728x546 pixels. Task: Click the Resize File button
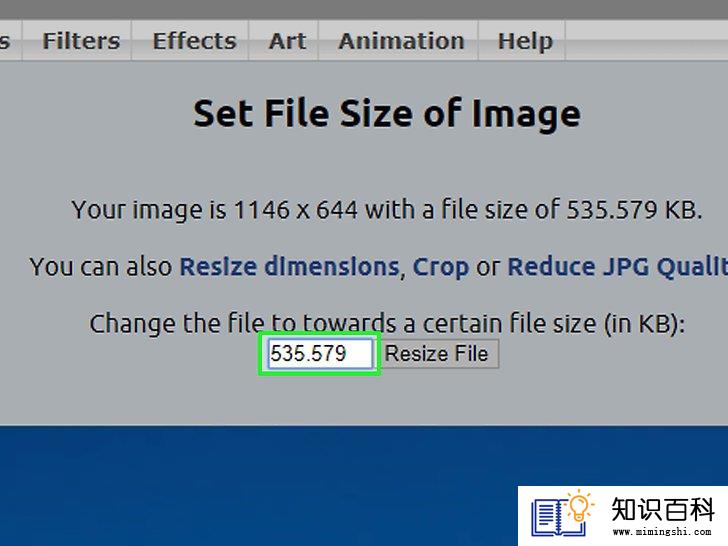tap(439, 354)
